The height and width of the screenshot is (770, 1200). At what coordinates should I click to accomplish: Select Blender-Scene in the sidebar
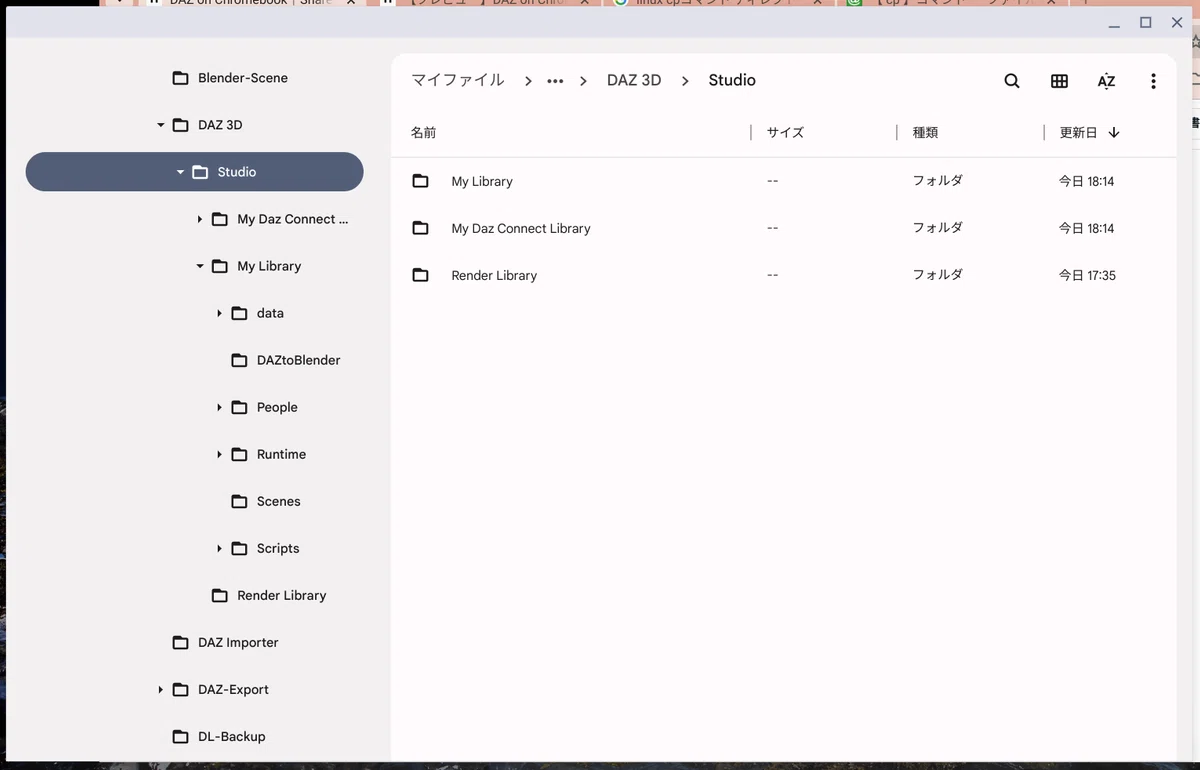coord(243,78)
